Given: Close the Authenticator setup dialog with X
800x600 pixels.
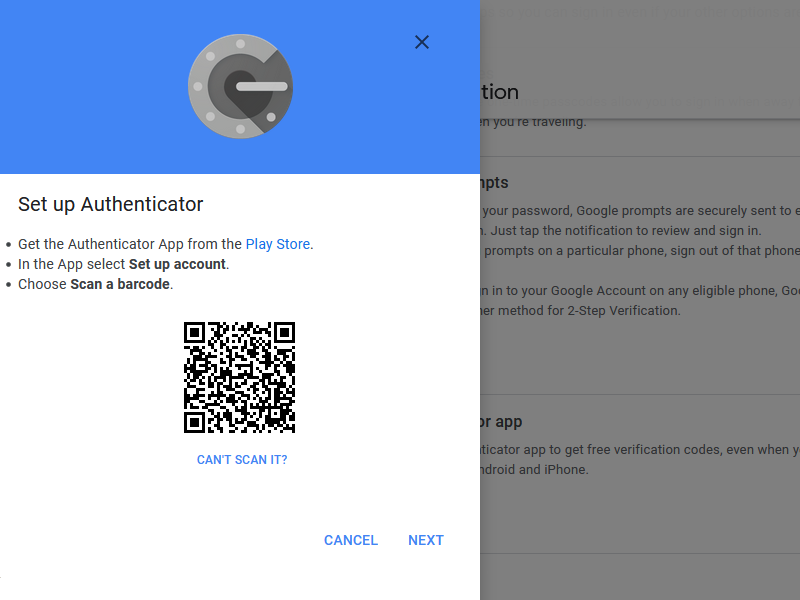Looking at the screenshot, I should 422,42.
